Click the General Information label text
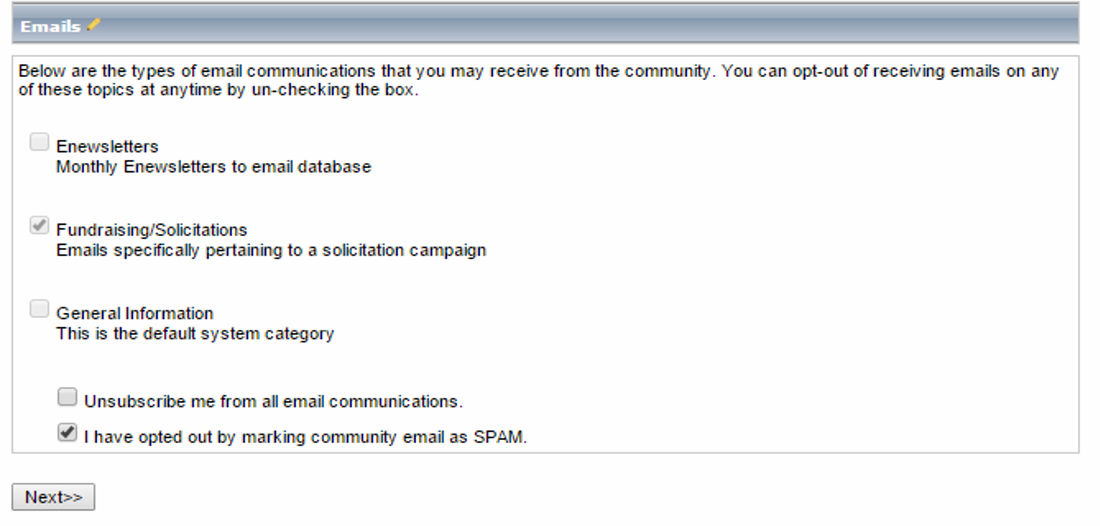The image size is (1100, 526). pyautogui.click(x=135, y=313)
